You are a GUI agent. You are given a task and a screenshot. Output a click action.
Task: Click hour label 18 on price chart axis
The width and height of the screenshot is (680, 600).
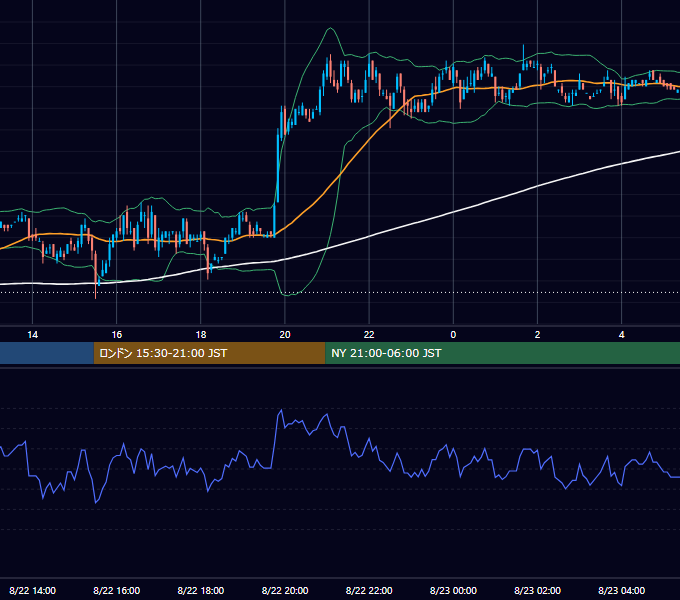click(x=201, y=335)
